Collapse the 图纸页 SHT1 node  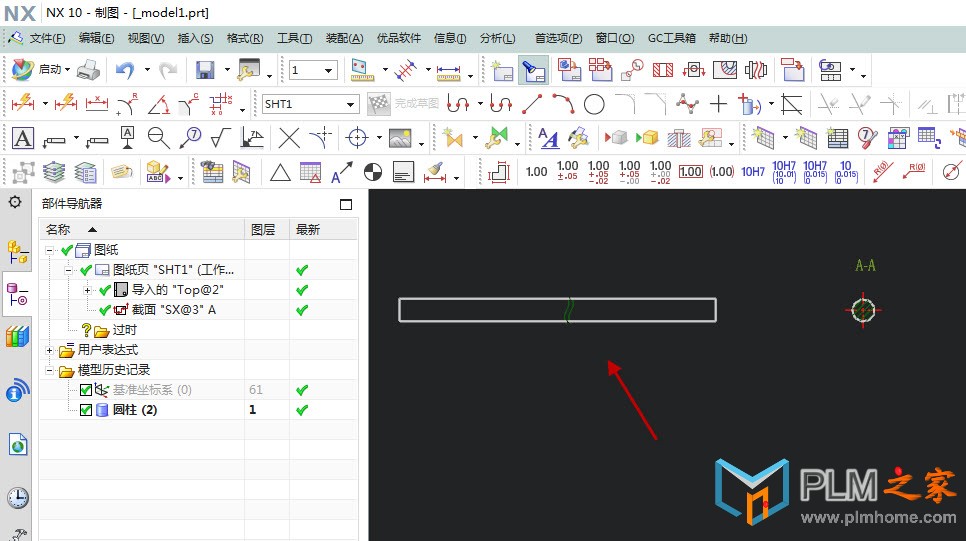click(x=68, y=270)
